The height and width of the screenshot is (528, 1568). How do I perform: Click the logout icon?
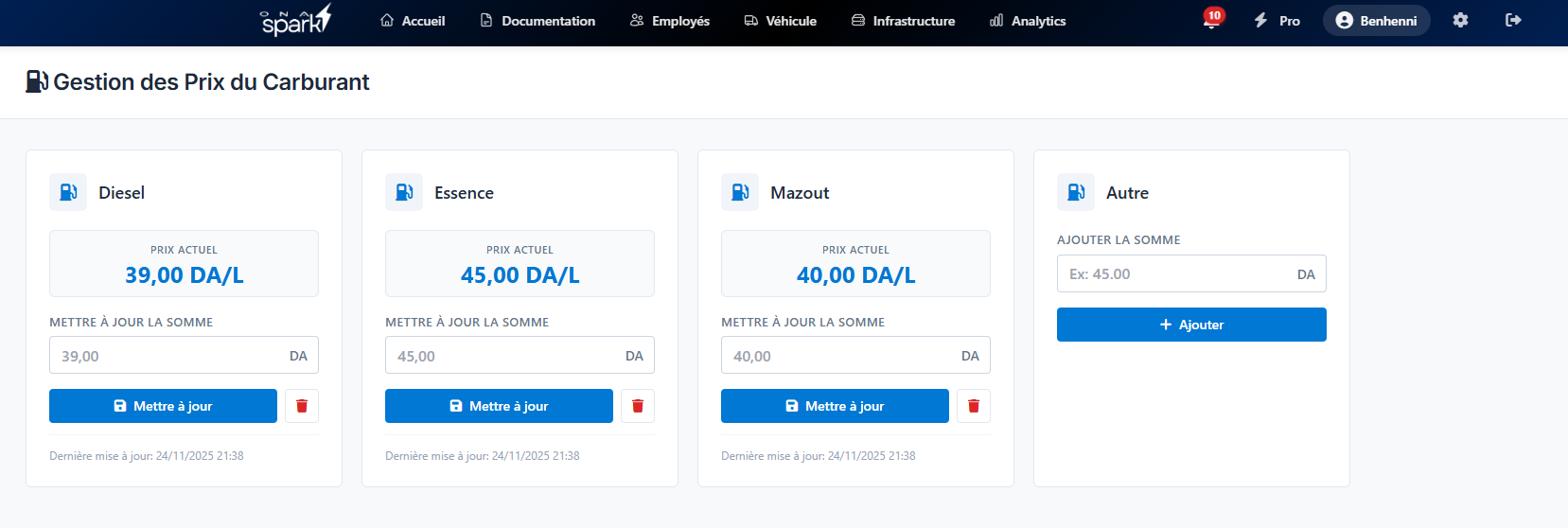tap(1513, 20)
